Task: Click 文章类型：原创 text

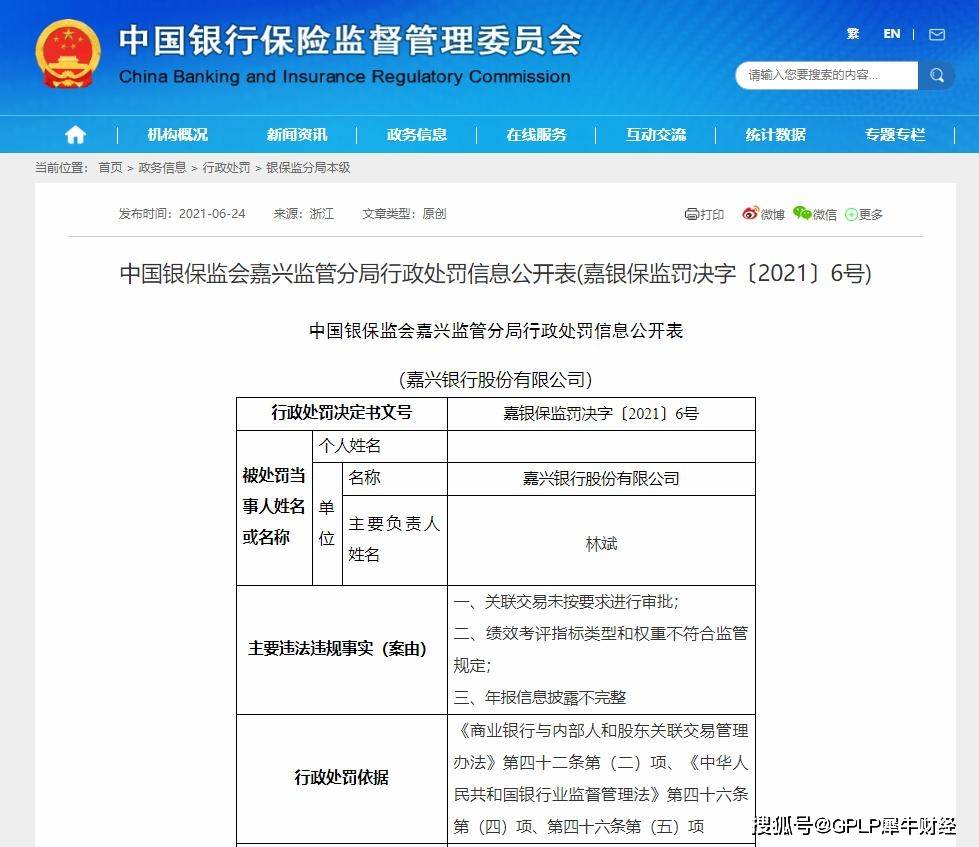Action: [x=404, y=214]
